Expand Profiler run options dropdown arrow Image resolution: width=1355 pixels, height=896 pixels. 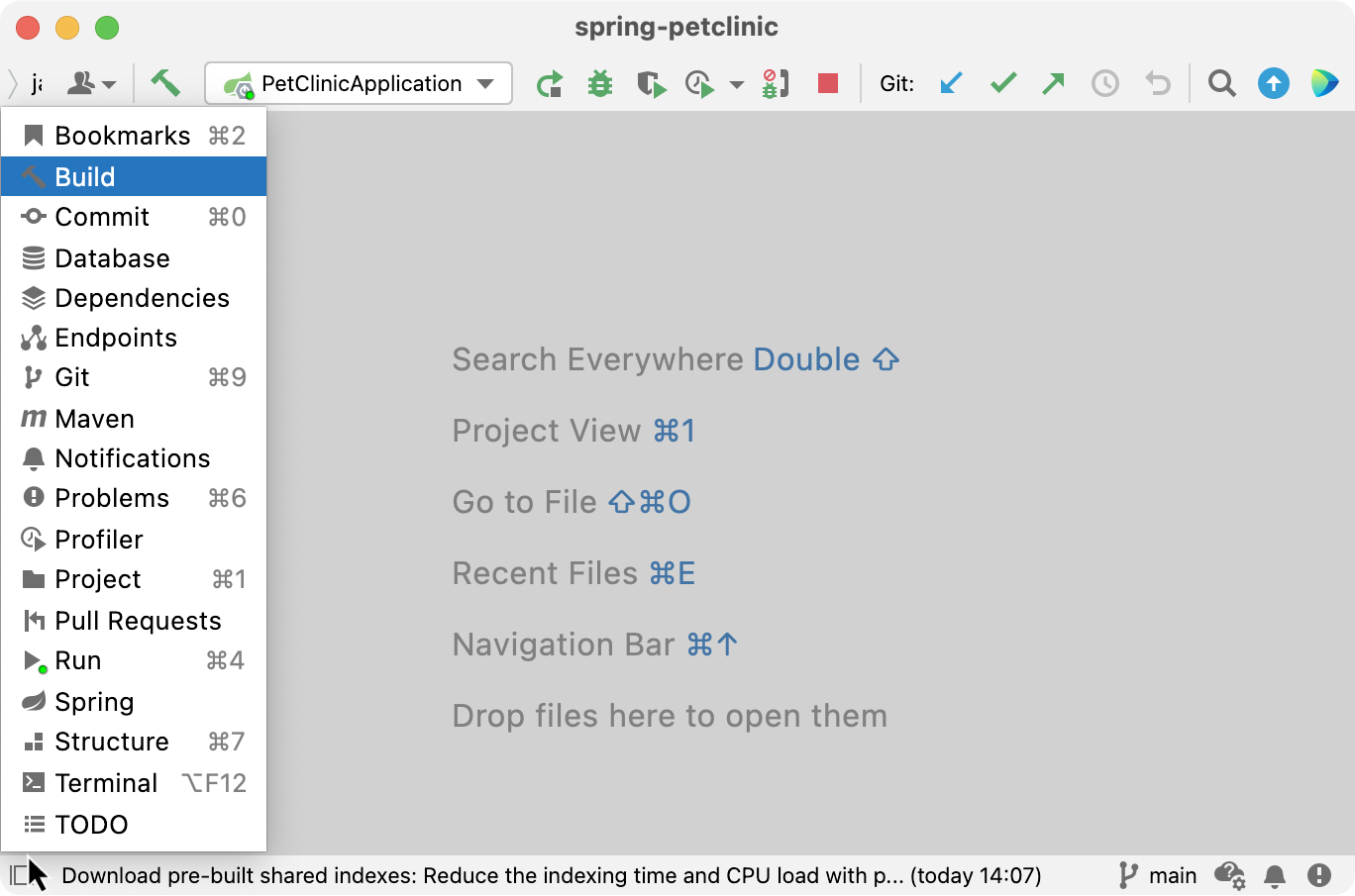pyautogui.click(x=737, y=84)
